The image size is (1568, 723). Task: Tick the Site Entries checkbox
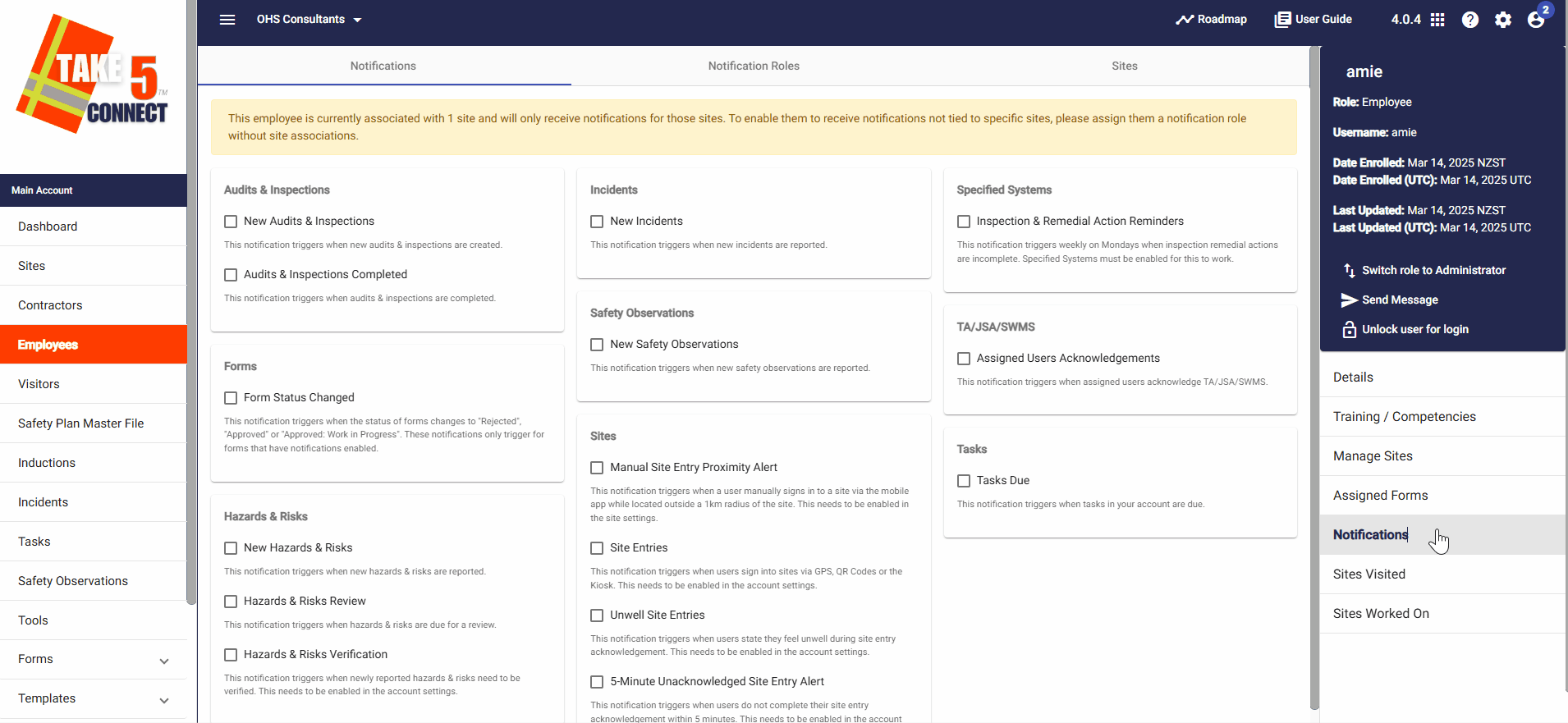point(597,548)
